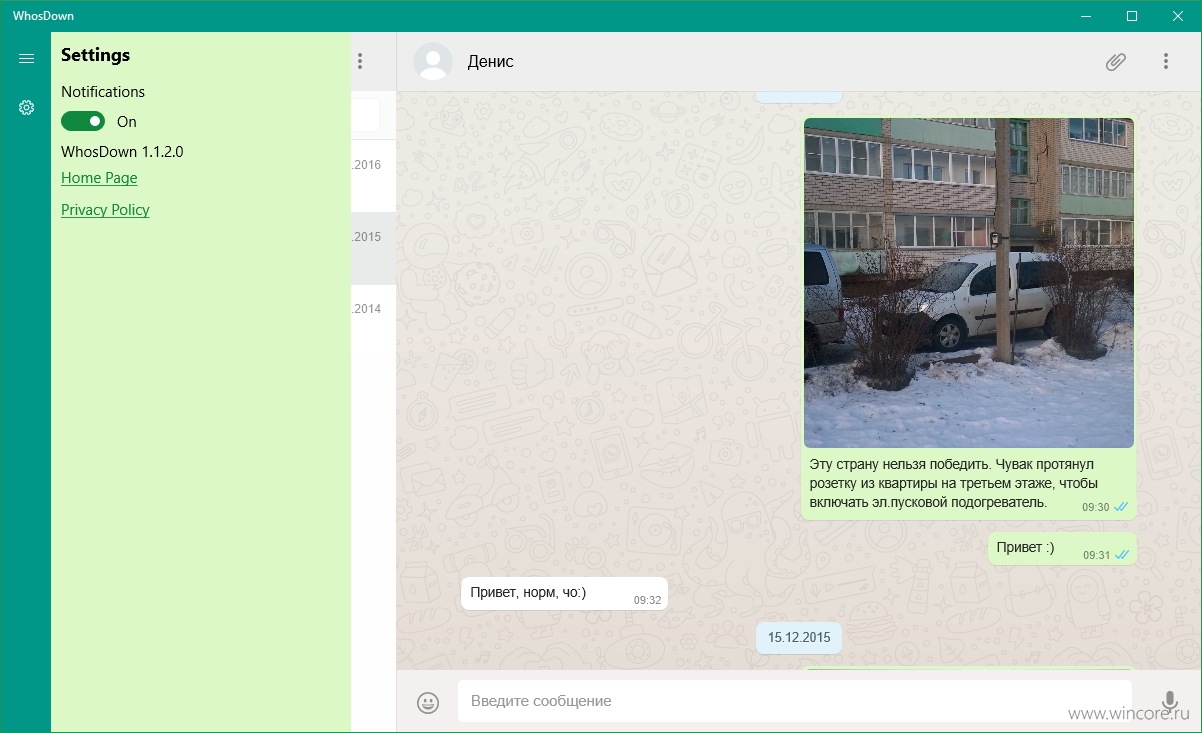Open the Home Page link
Image resolution: width=1202 pixels, height=733 pixels.
click(x=99, y=178)
